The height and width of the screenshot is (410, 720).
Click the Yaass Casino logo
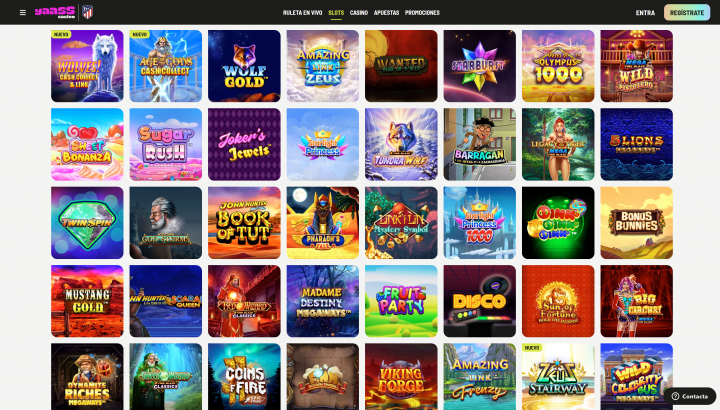(55, 12)
